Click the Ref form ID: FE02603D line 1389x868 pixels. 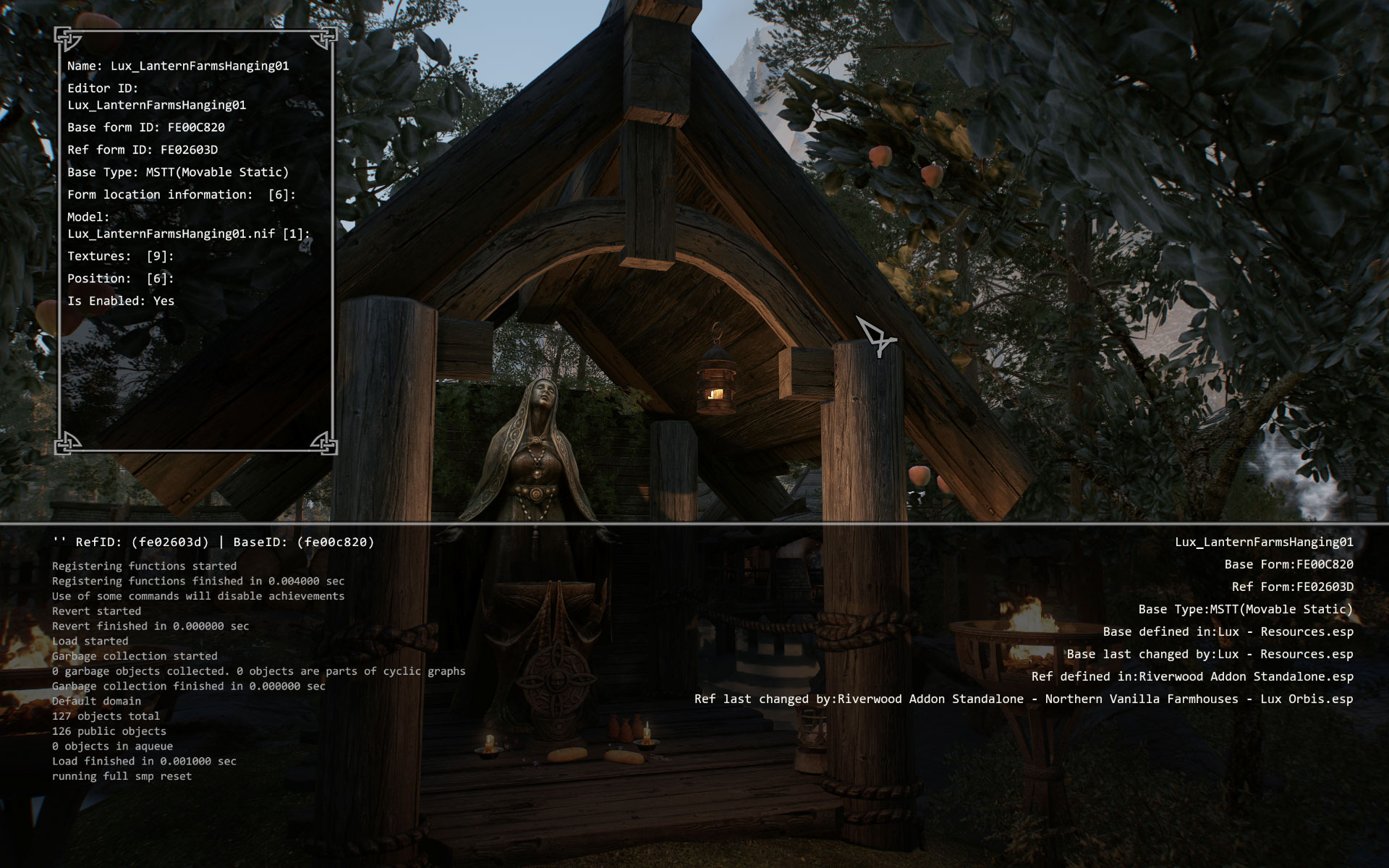tap(143, 150)
